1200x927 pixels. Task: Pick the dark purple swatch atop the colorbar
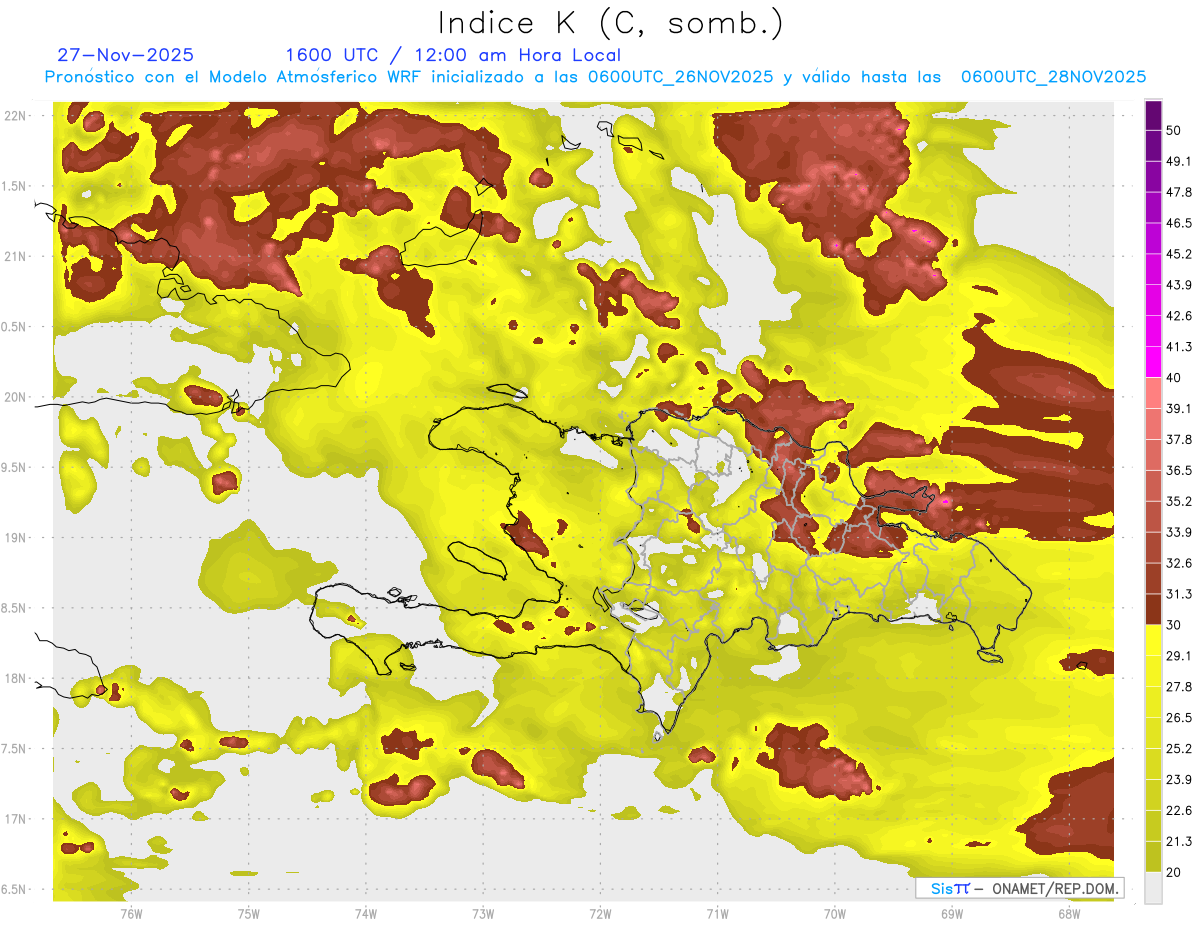pyautogui.click(x=1153, y=115)
